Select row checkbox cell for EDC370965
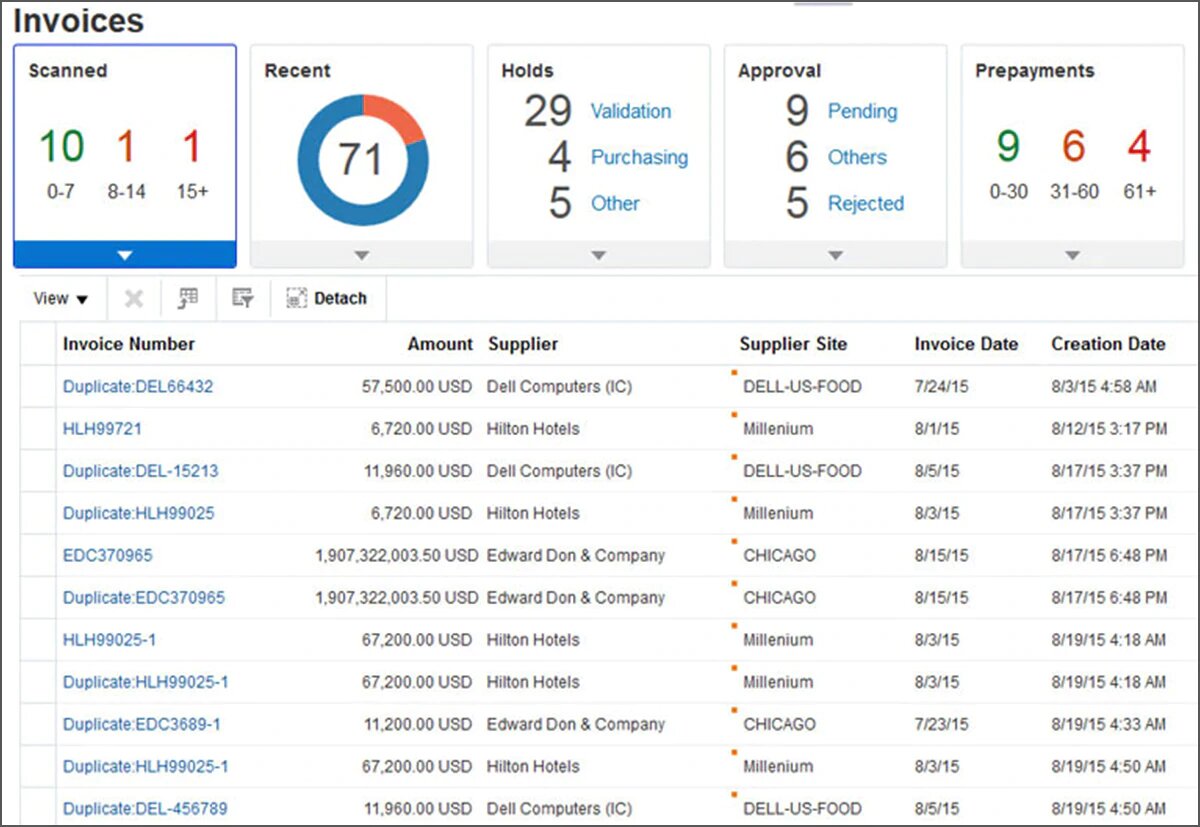 tap(38, 555)
